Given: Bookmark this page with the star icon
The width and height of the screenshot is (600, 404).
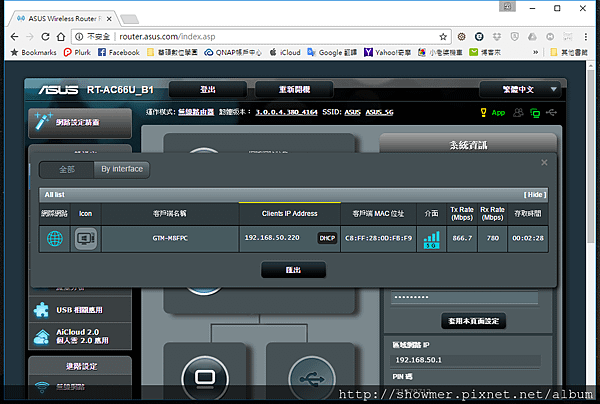Looking at the screenshot, I should (443, 37).
